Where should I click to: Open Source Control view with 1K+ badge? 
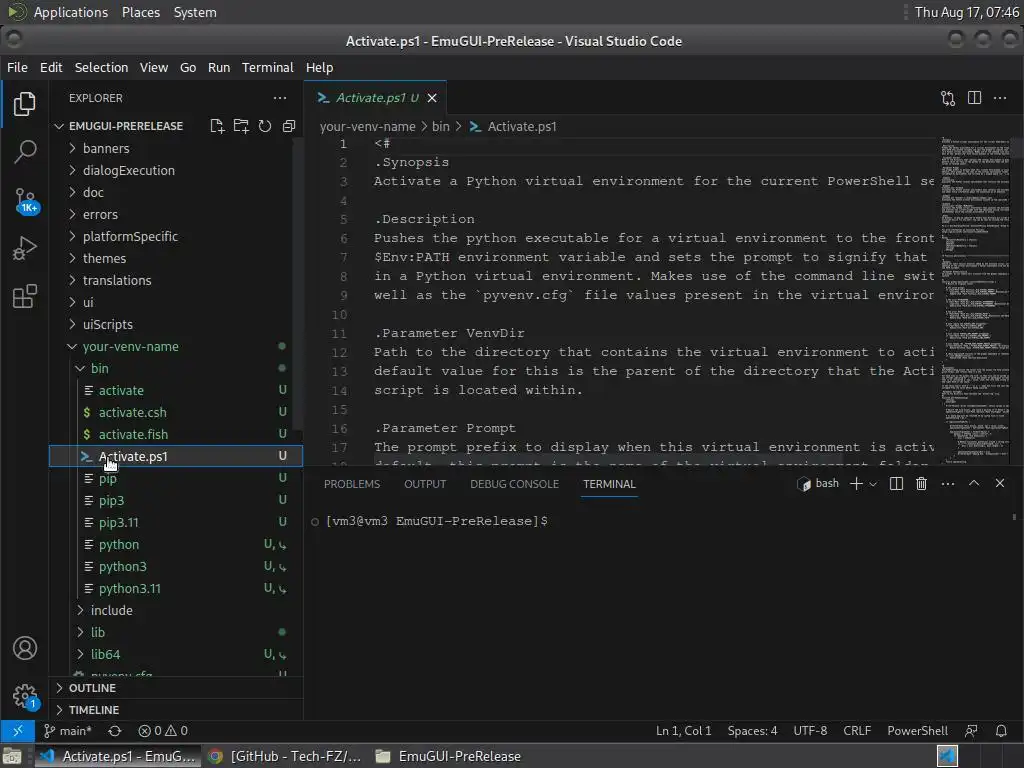pos(25,200)
